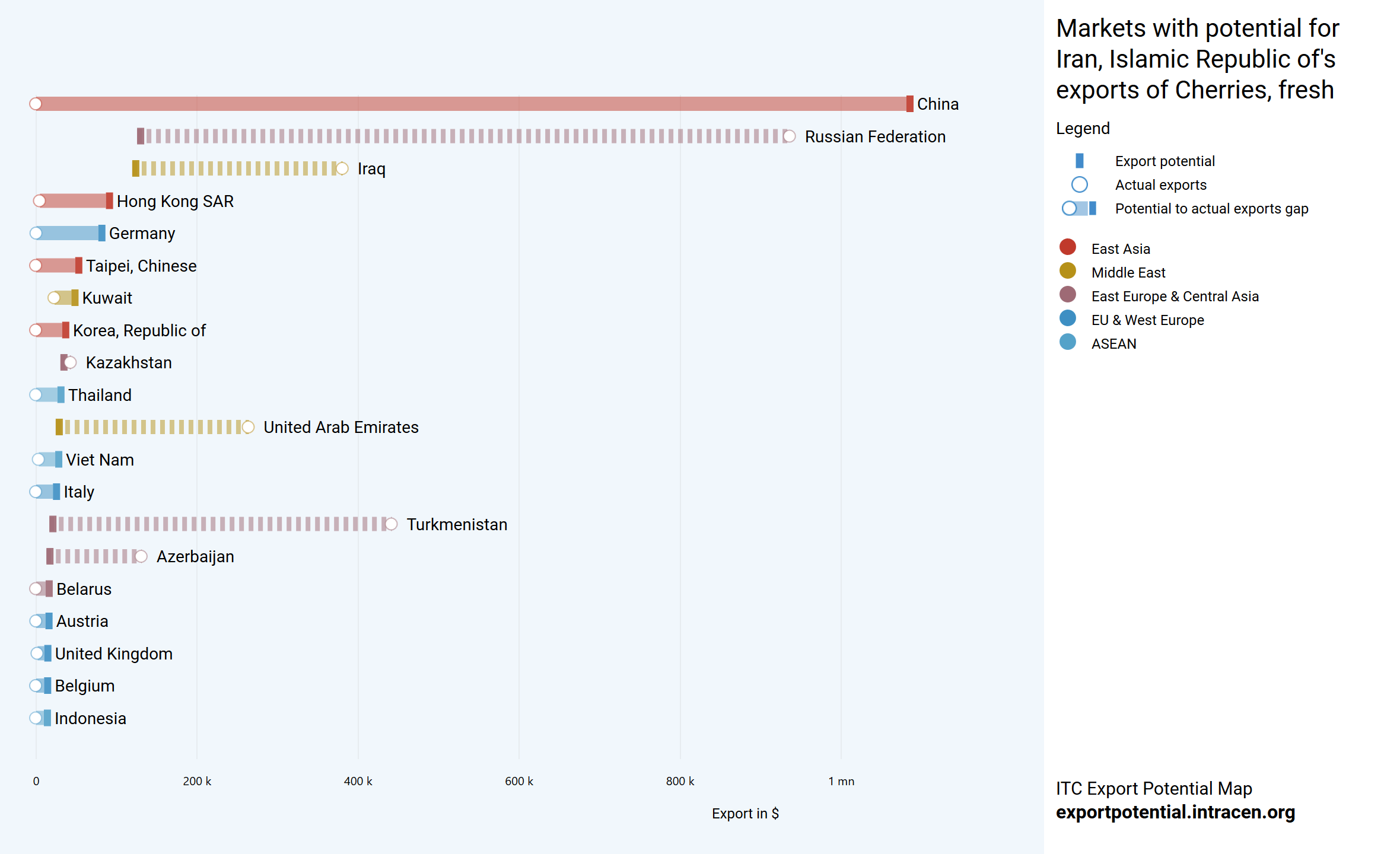Click the Middle East gold legend dot

(1067, 271)
